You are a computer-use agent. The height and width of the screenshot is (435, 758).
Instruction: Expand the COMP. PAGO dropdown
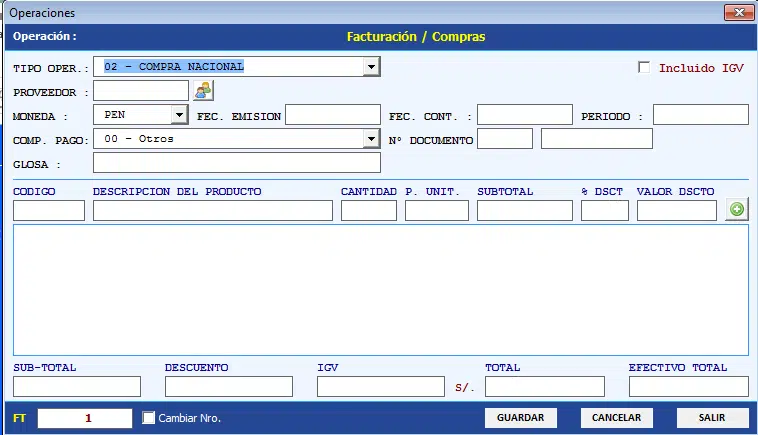click(x=371, y=139)
